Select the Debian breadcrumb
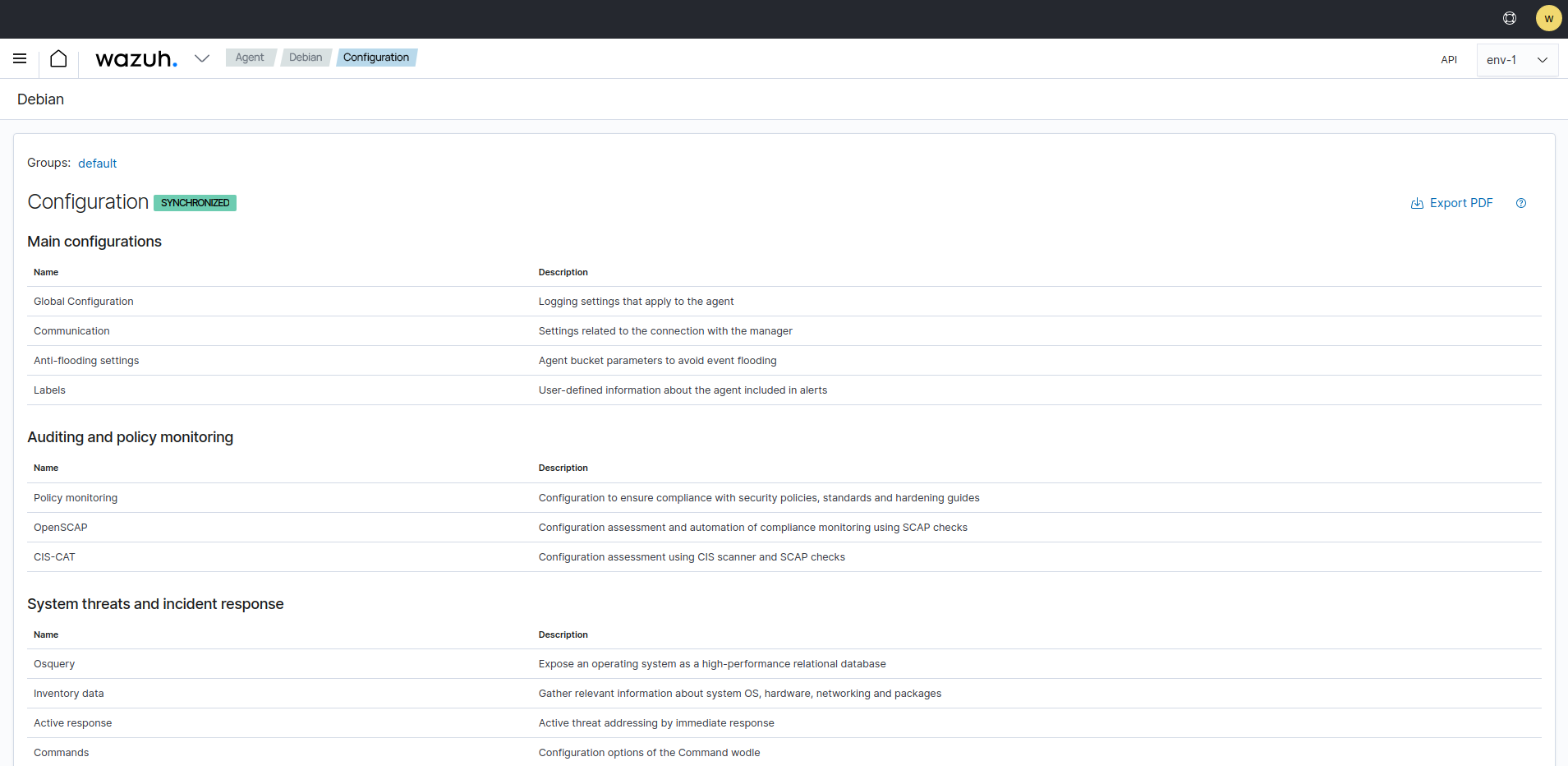The width and height of the screenshot is (1568, 766). (306, 58)
